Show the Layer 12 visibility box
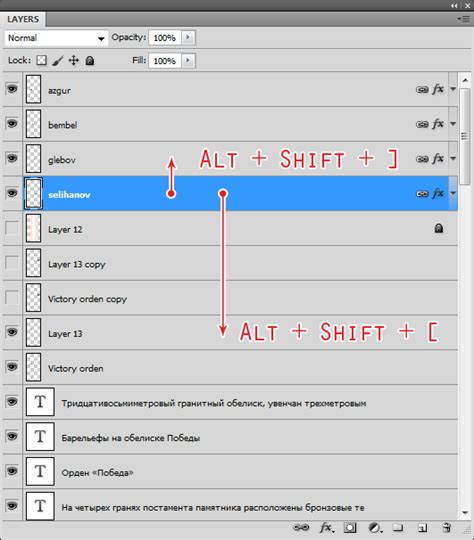This screenshot has height=540, width=474. pos(12,228)
